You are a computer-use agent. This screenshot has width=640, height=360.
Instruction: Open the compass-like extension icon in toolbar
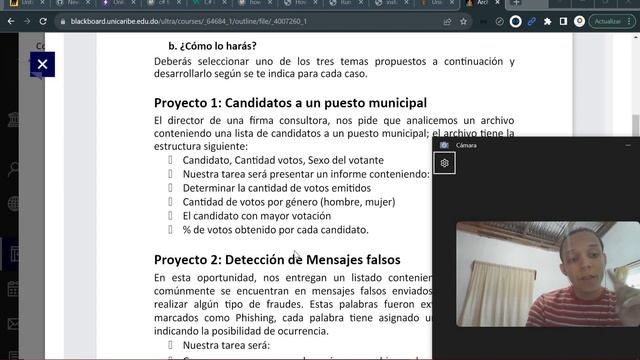tap(500, 21)
